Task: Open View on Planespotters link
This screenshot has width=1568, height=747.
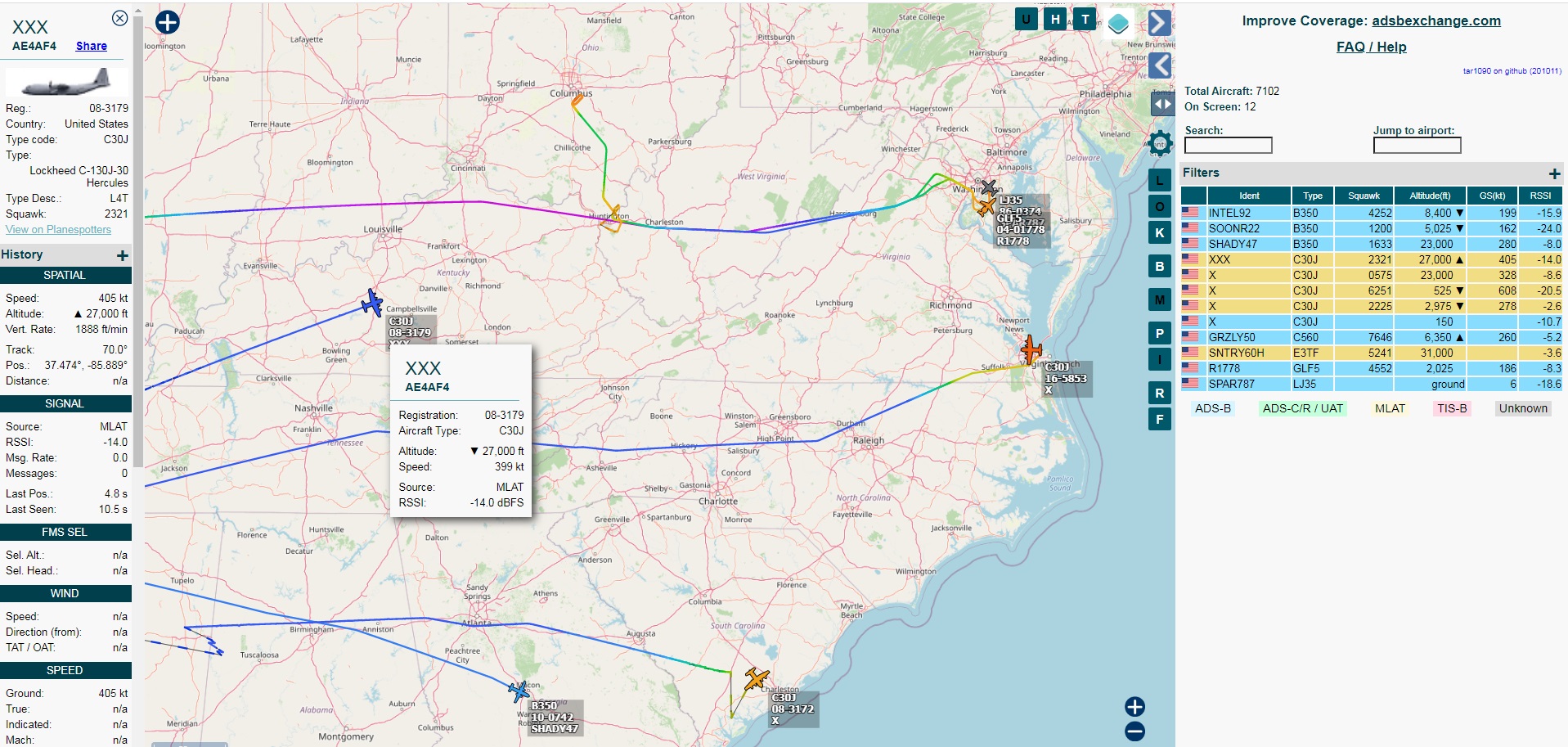Action: click(58, 229)
